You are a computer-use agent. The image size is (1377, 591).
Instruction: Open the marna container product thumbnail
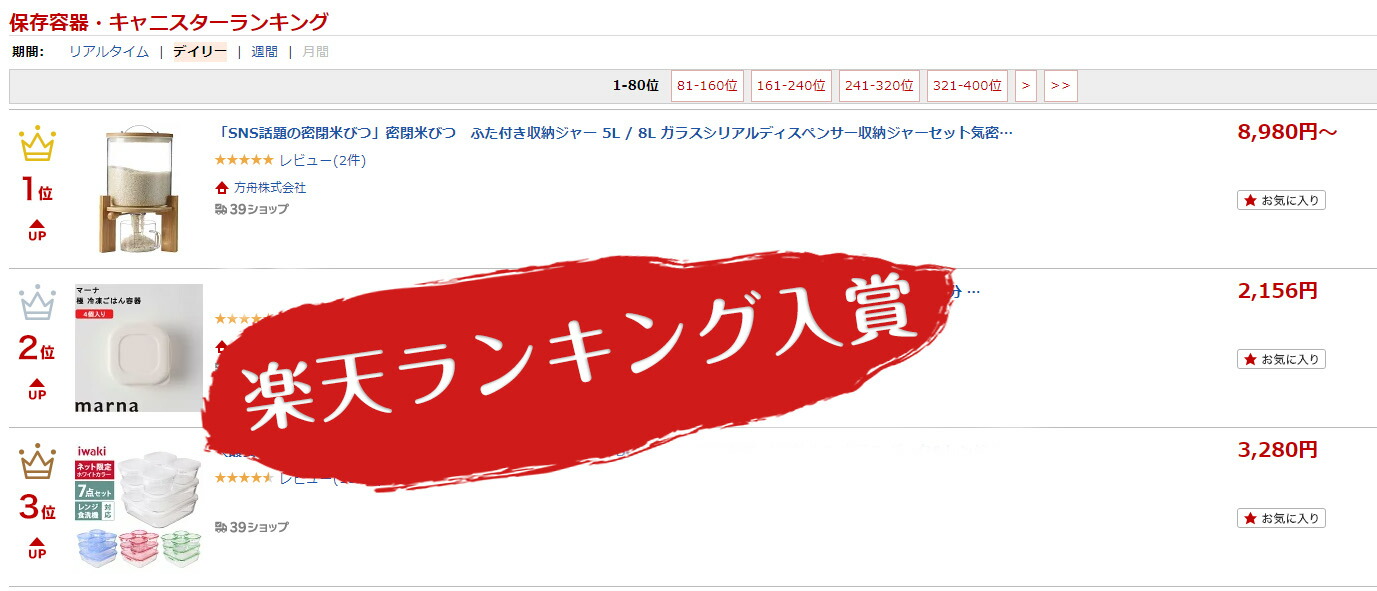click(139, 348)
